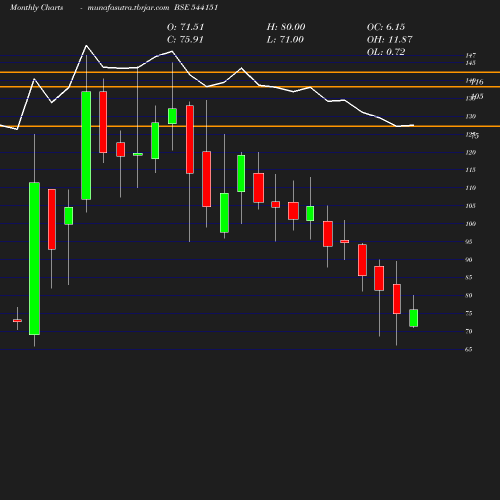This screenshot has height=500, width=500.
Task: Click the 120 price axis label
Action: [x=471, y=152]
